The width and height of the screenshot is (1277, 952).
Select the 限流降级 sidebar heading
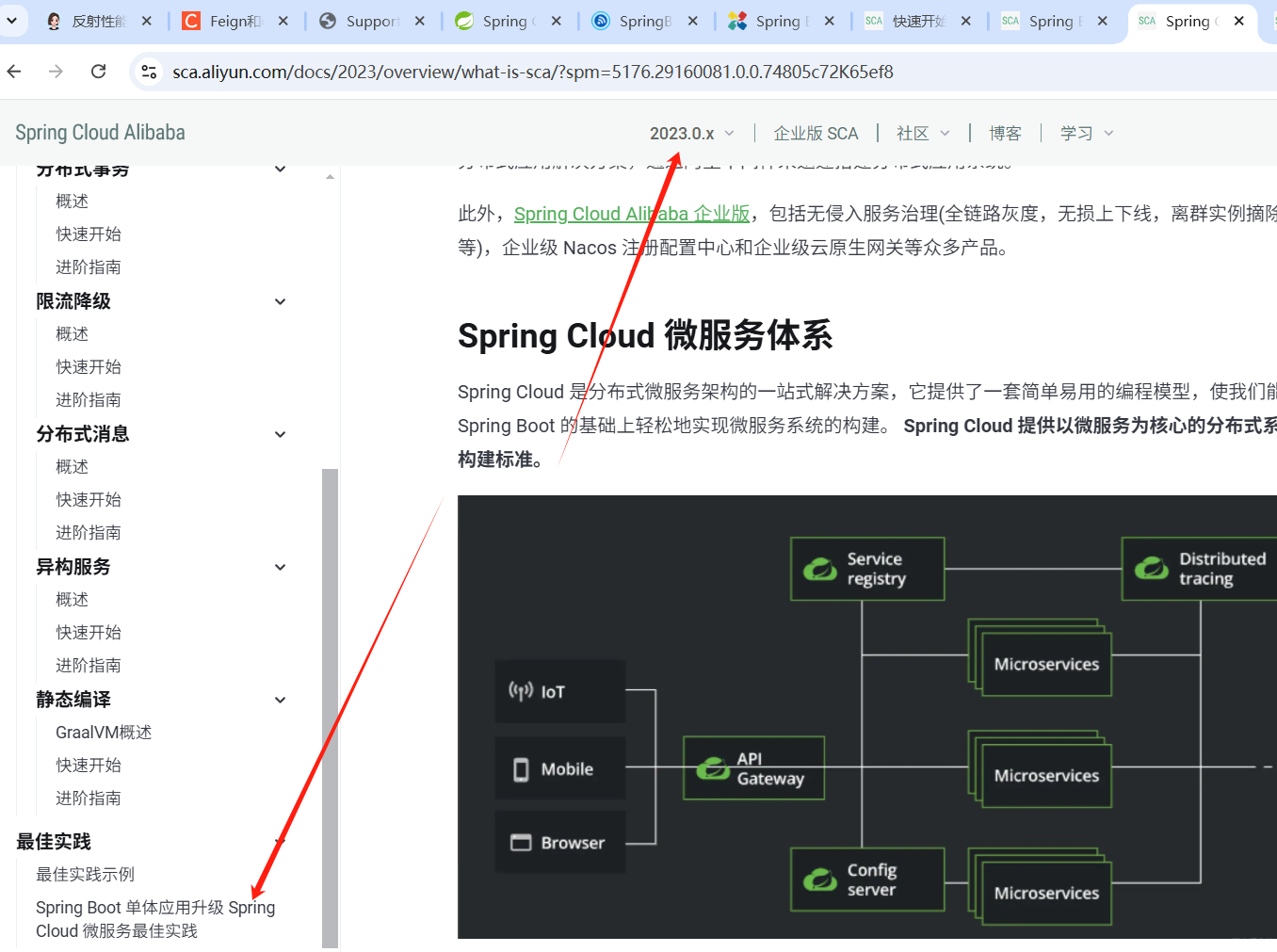[x=73, y=301]
